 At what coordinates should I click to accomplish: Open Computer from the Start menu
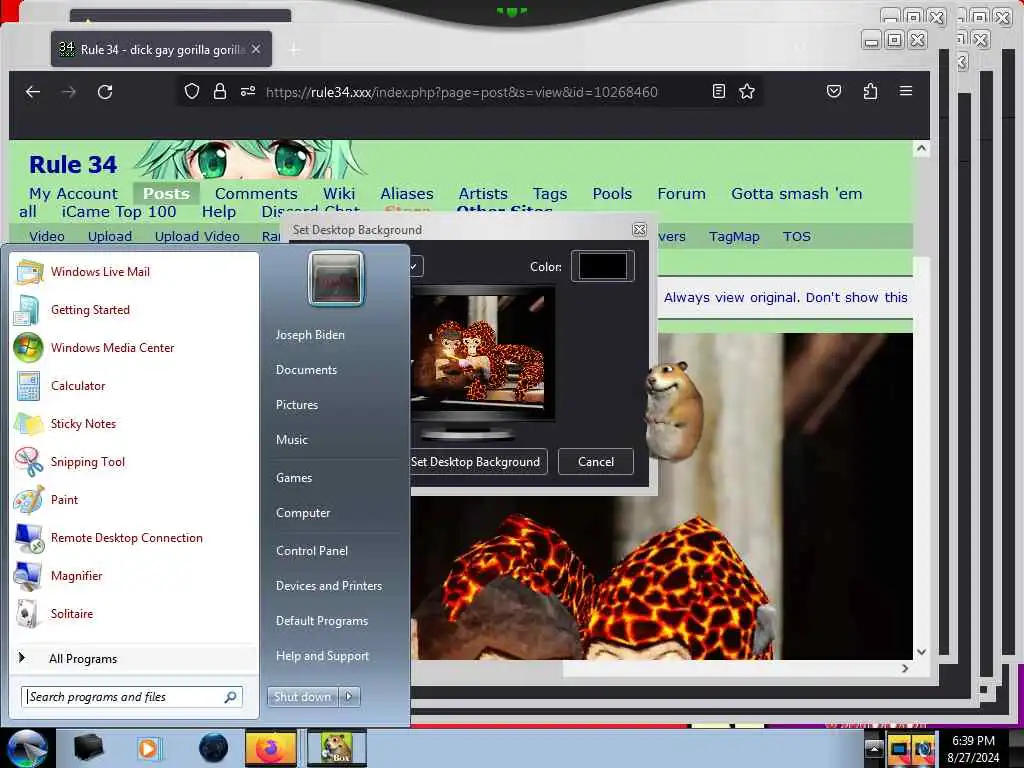tap(302, 513)
